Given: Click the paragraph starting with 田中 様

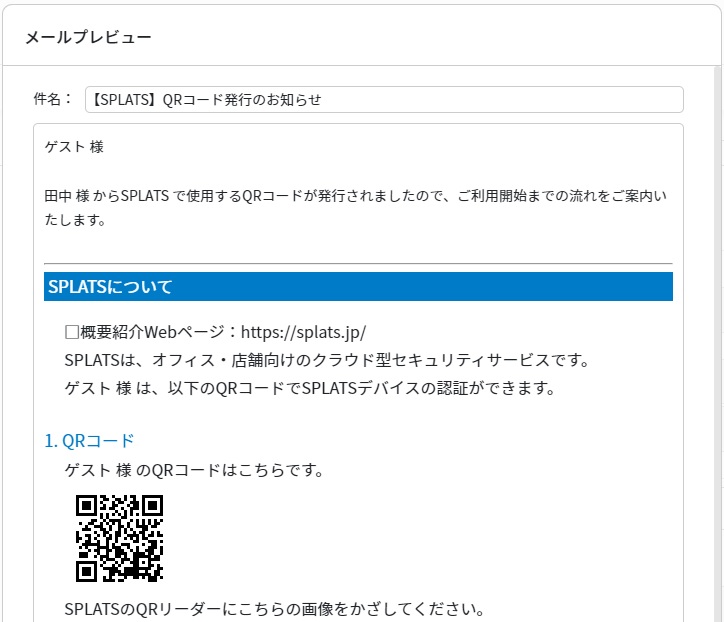Looking at the screenshot, I should point(356,208).
